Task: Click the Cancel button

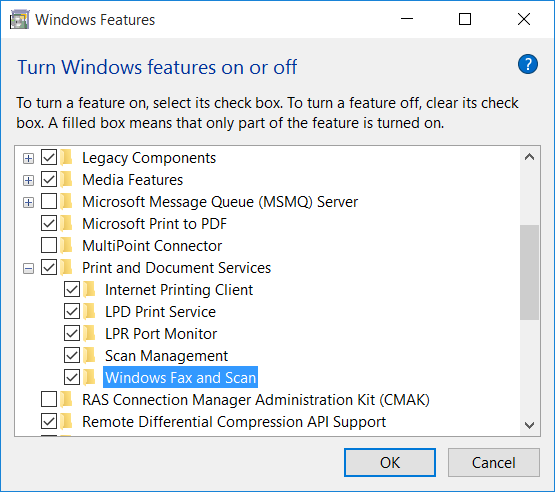Action: tap(493, 463)
